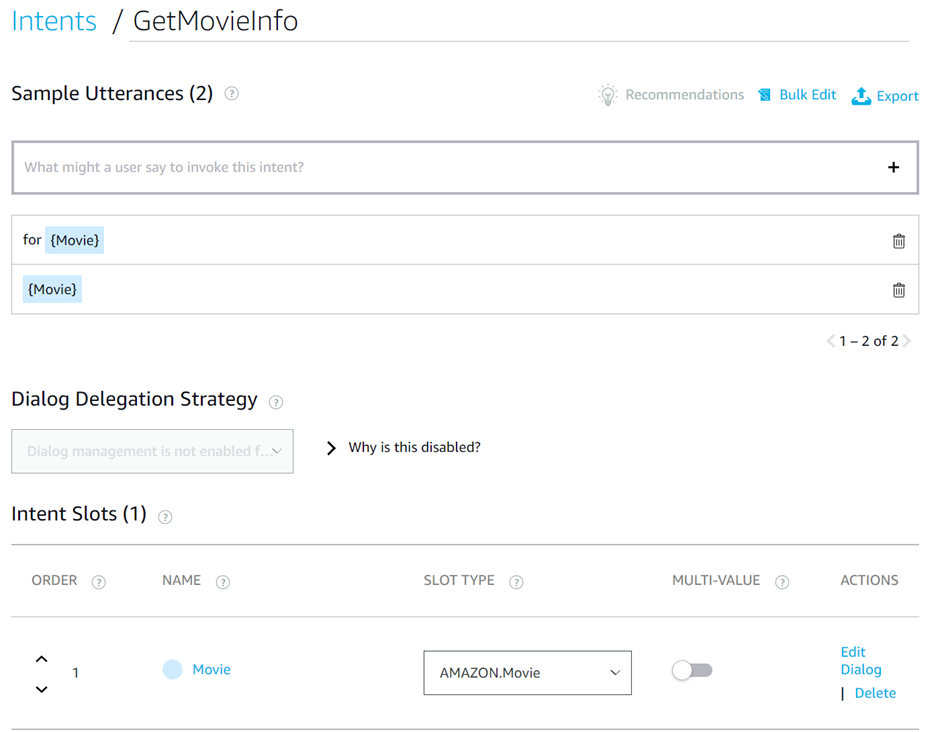Click the trash icon beside the '{Movie}' utterance
The image size is (936, 732).
(x=898, y=289)
